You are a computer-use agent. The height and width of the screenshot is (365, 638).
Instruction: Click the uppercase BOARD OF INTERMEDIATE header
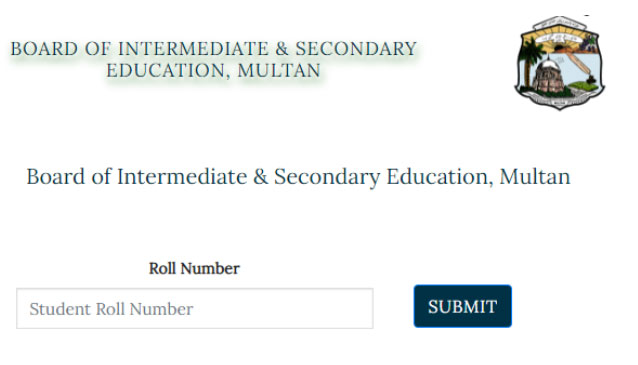tap(214, 49)
